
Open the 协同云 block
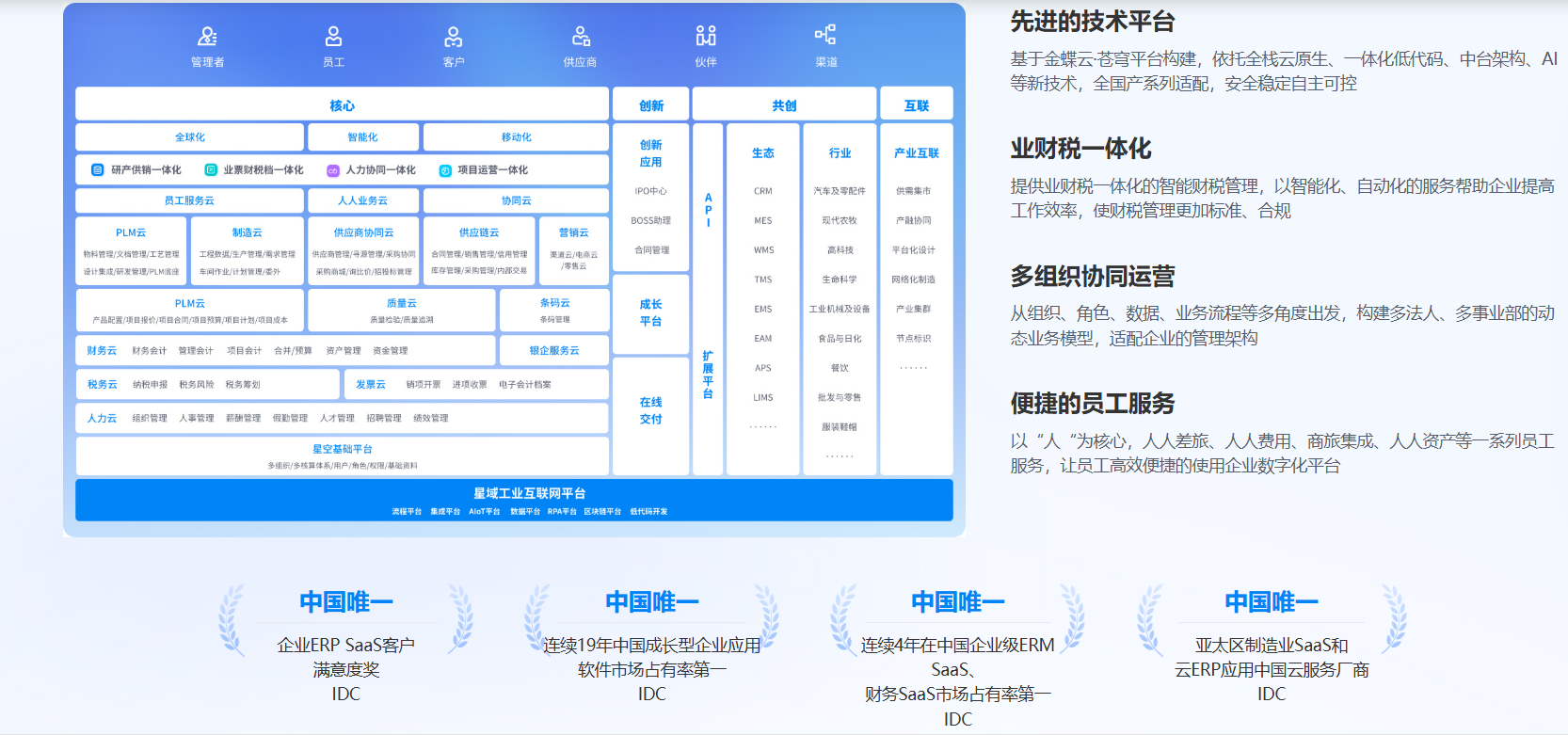click(516, 200)
